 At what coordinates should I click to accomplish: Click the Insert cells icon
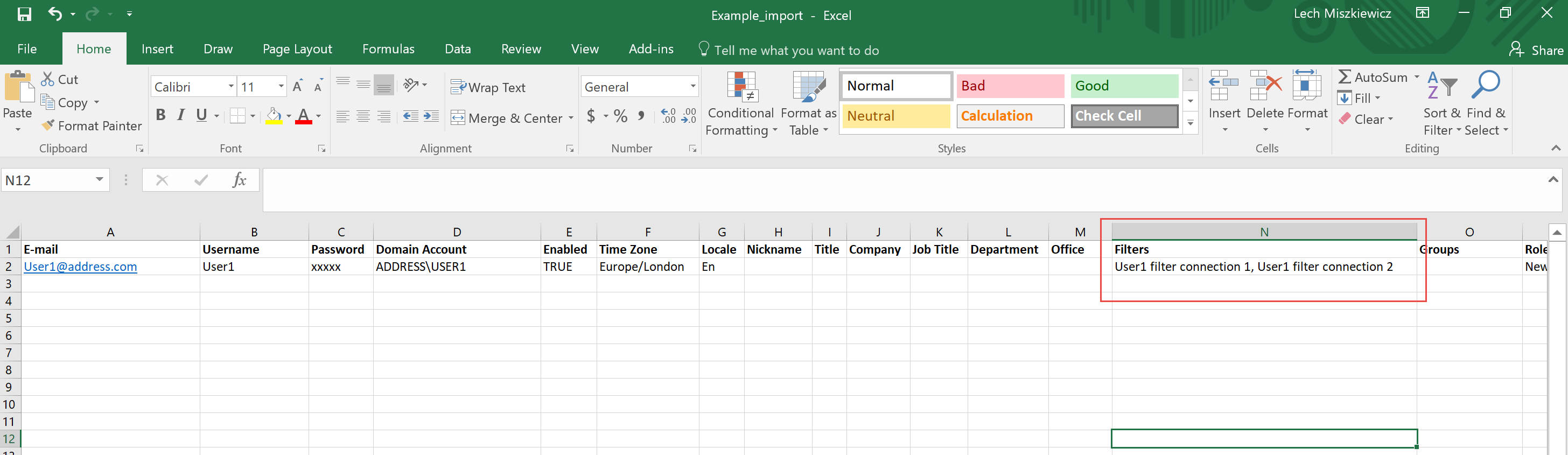point(1223,86)
